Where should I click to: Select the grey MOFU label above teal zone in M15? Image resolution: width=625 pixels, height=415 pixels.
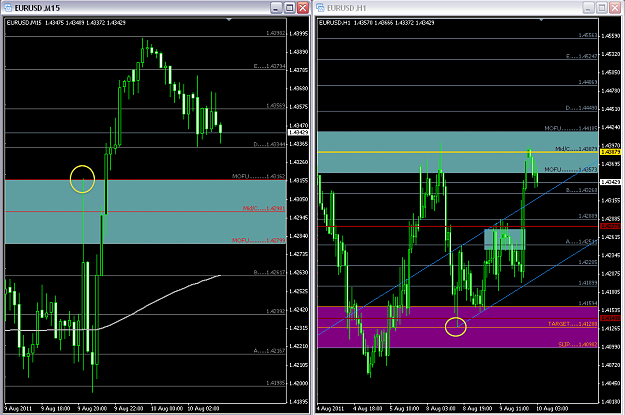[259, 176]
